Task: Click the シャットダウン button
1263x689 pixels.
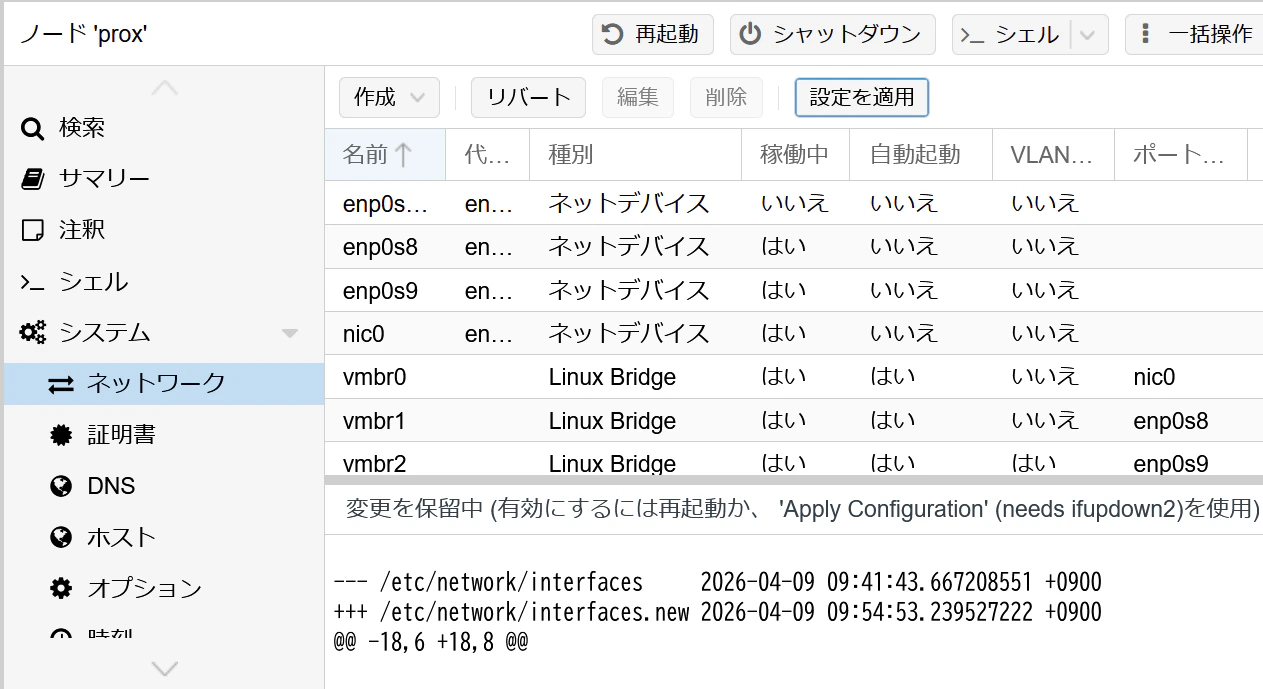Action: click(832, 34)
